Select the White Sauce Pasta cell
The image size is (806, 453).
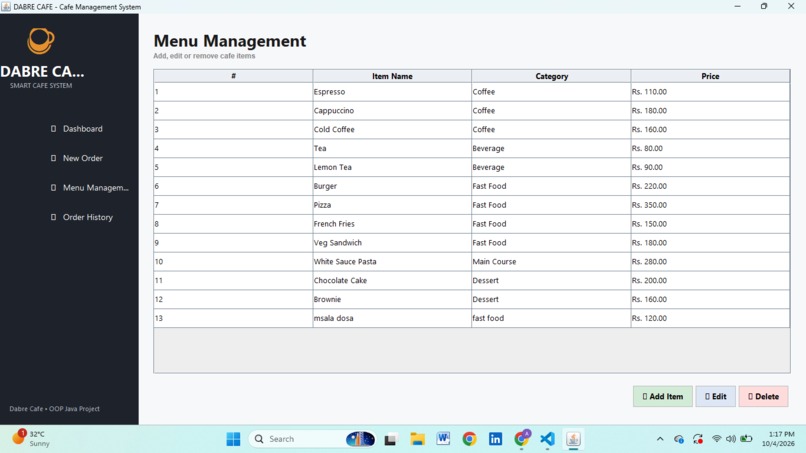392,261
